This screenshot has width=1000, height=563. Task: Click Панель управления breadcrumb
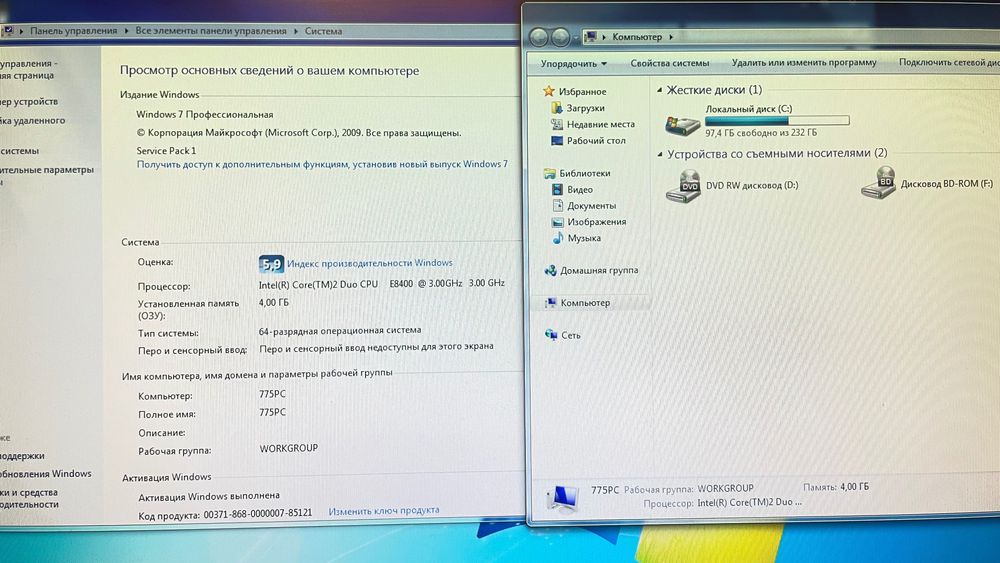tap(73, 31)
